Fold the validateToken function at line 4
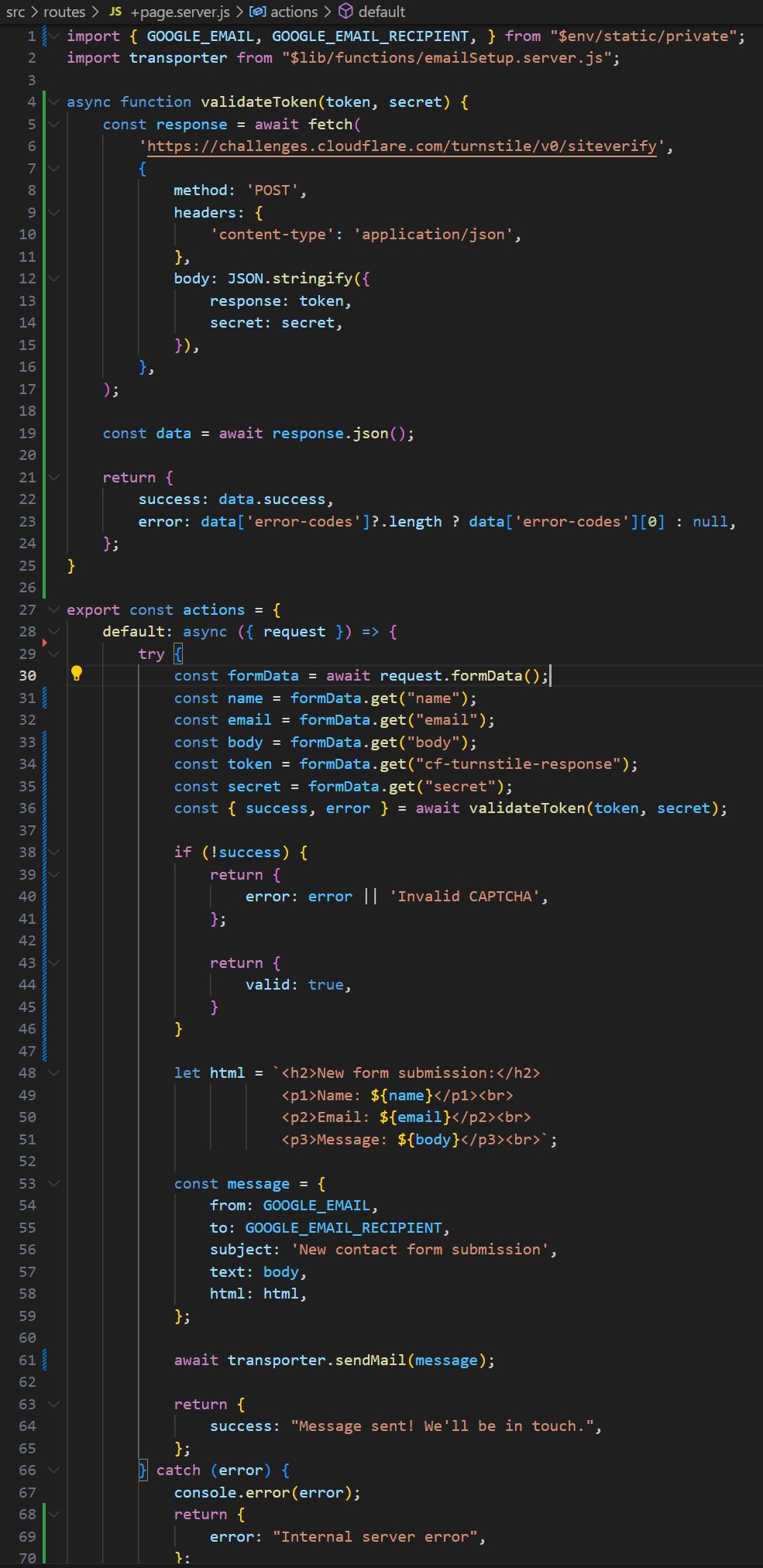Viewport: 763px width, 1568px height. coord(53,101)
